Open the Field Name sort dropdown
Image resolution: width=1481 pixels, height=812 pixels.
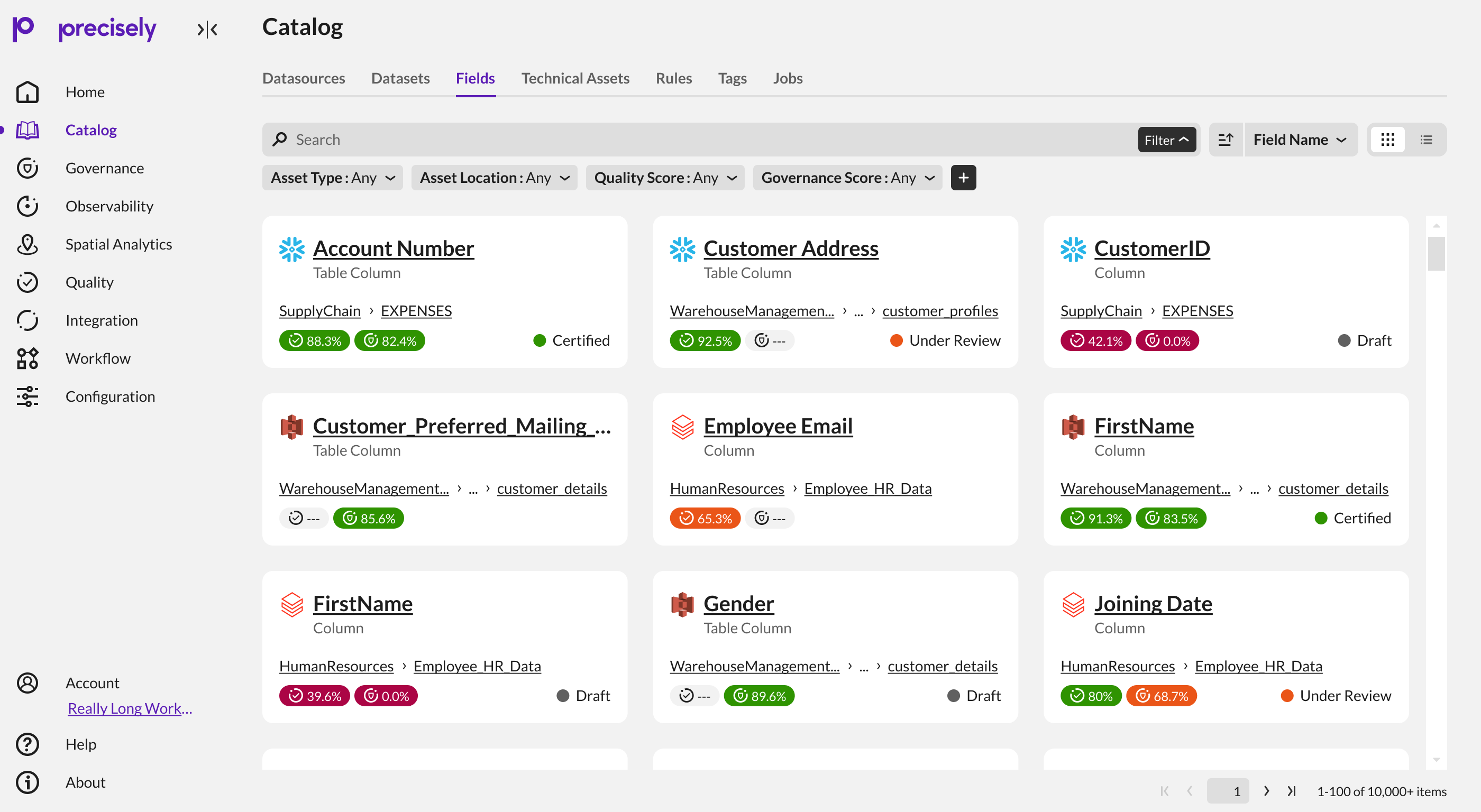pos(1301,140)
